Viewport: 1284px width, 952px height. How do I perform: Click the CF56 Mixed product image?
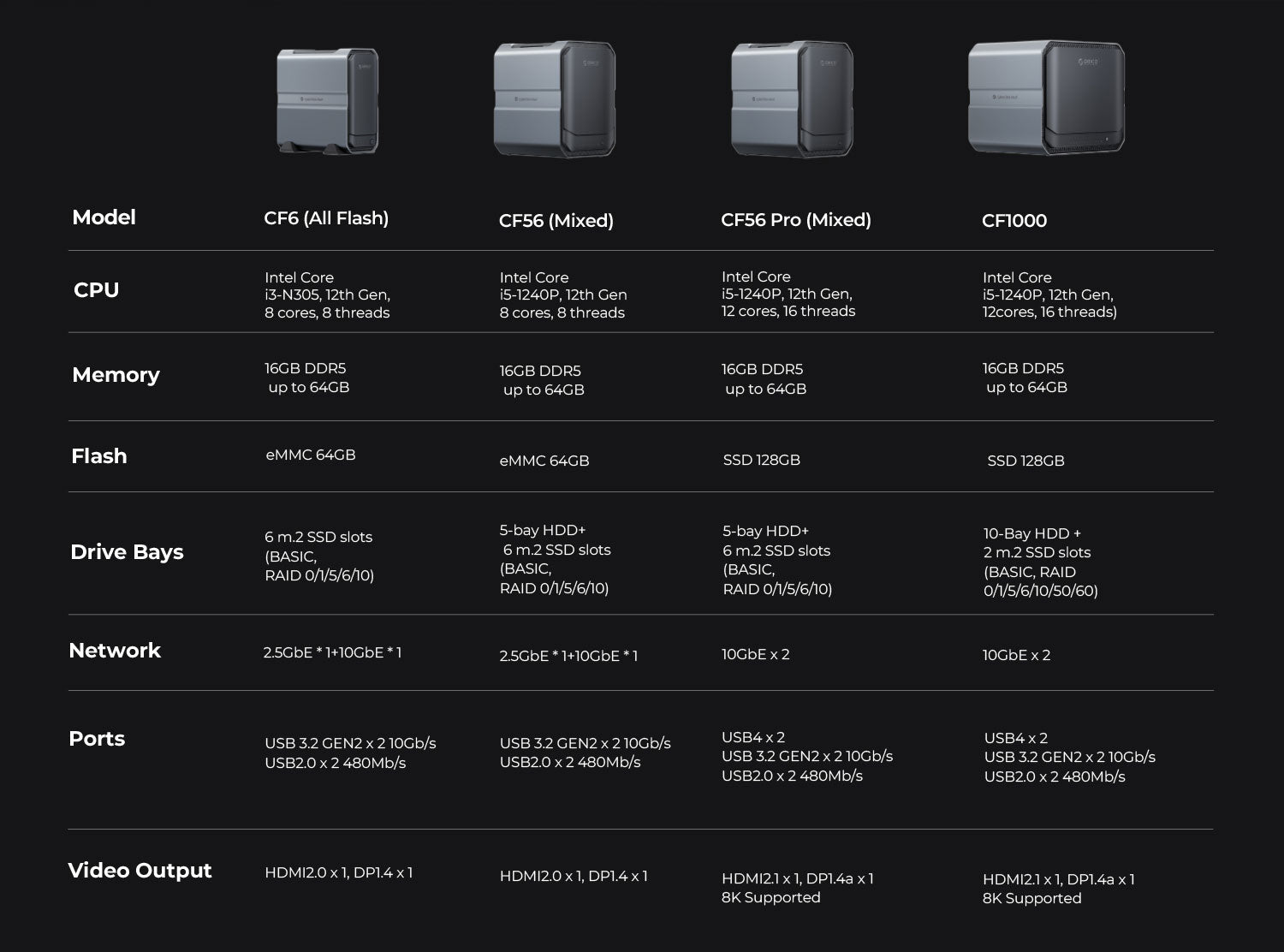(x=555, y=99)
